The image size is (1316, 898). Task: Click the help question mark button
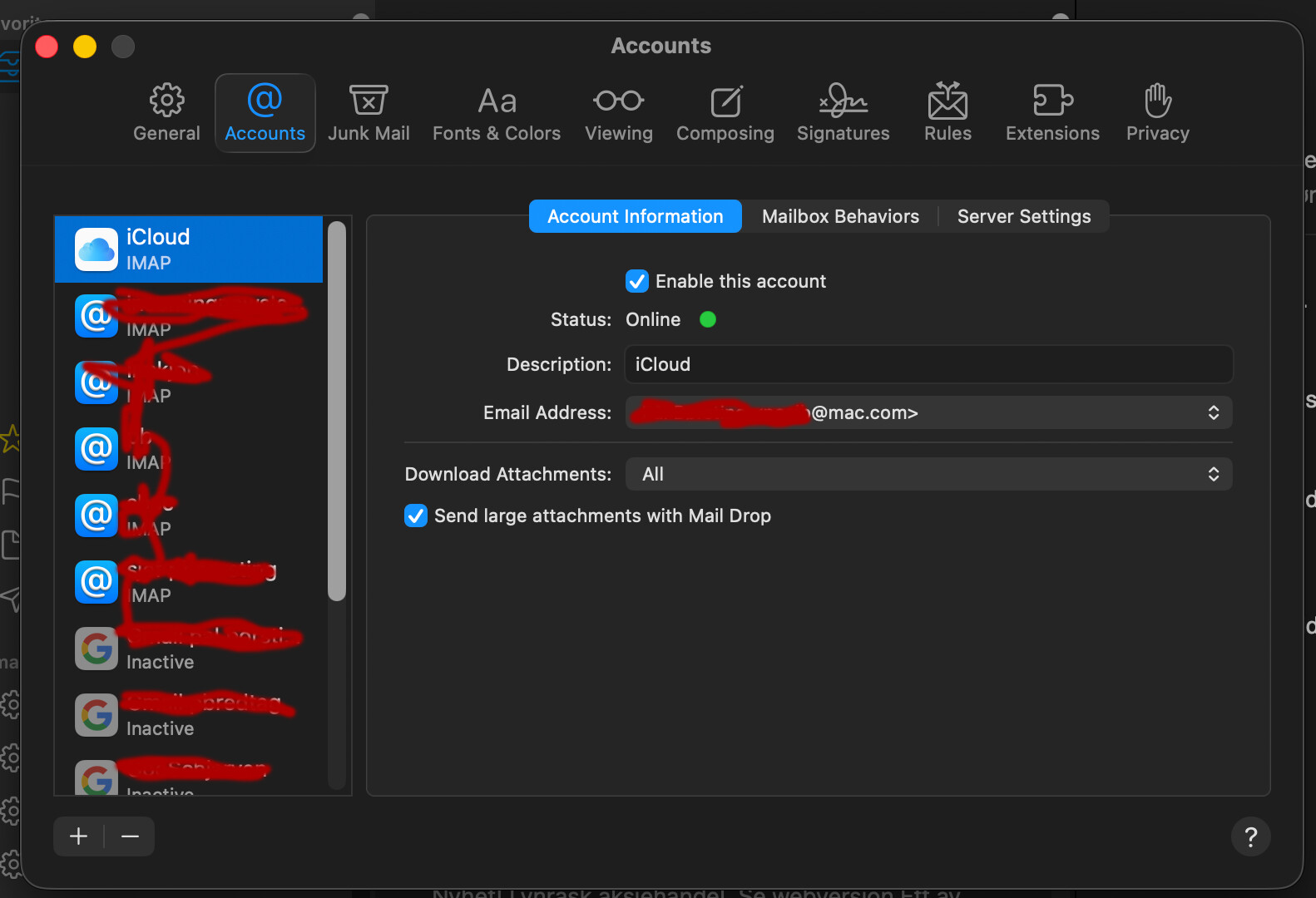click(x=1250, y=836)
